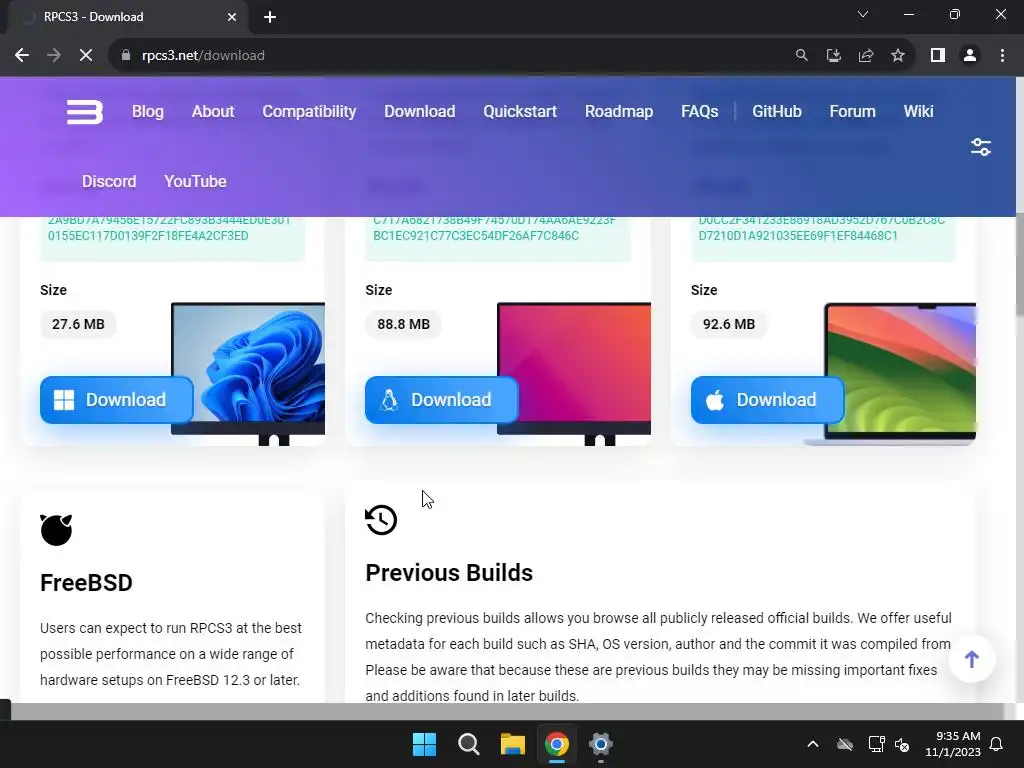Open the Chrome three-dot menu
Viewport: 1024px width, 768px height.
pyautogui.click(x=1002, y=56)
